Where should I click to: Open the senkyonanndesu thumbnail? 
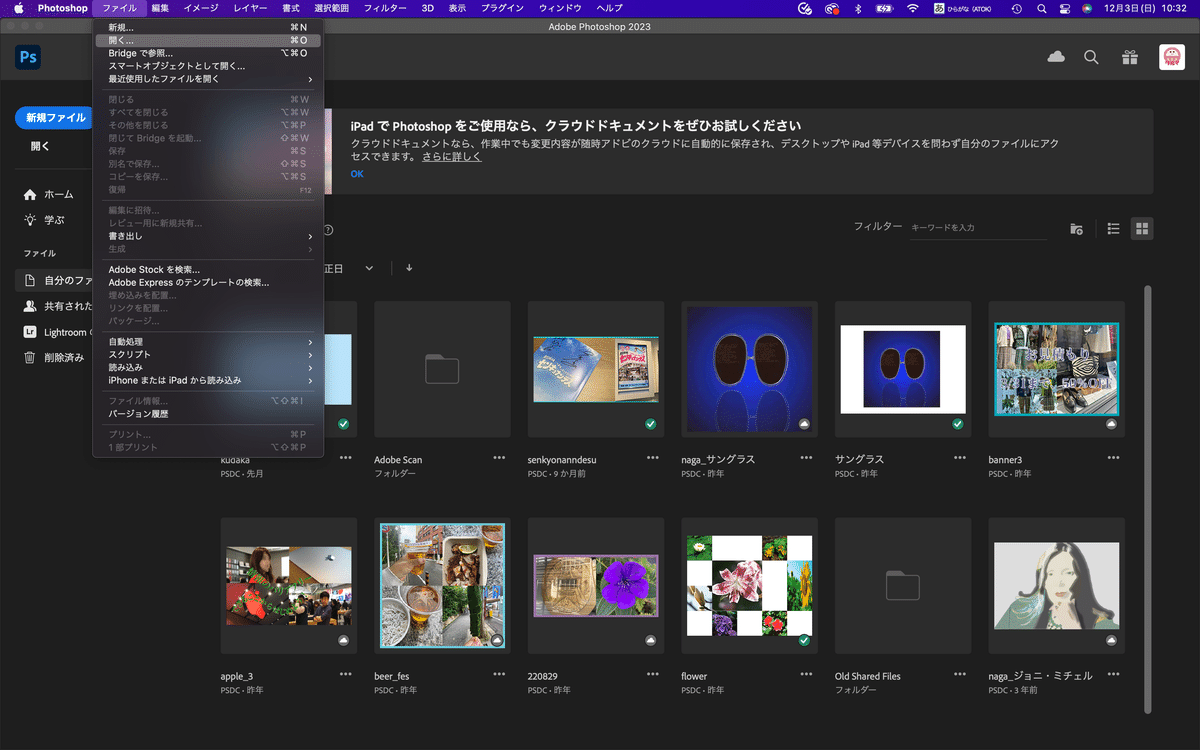596,370
